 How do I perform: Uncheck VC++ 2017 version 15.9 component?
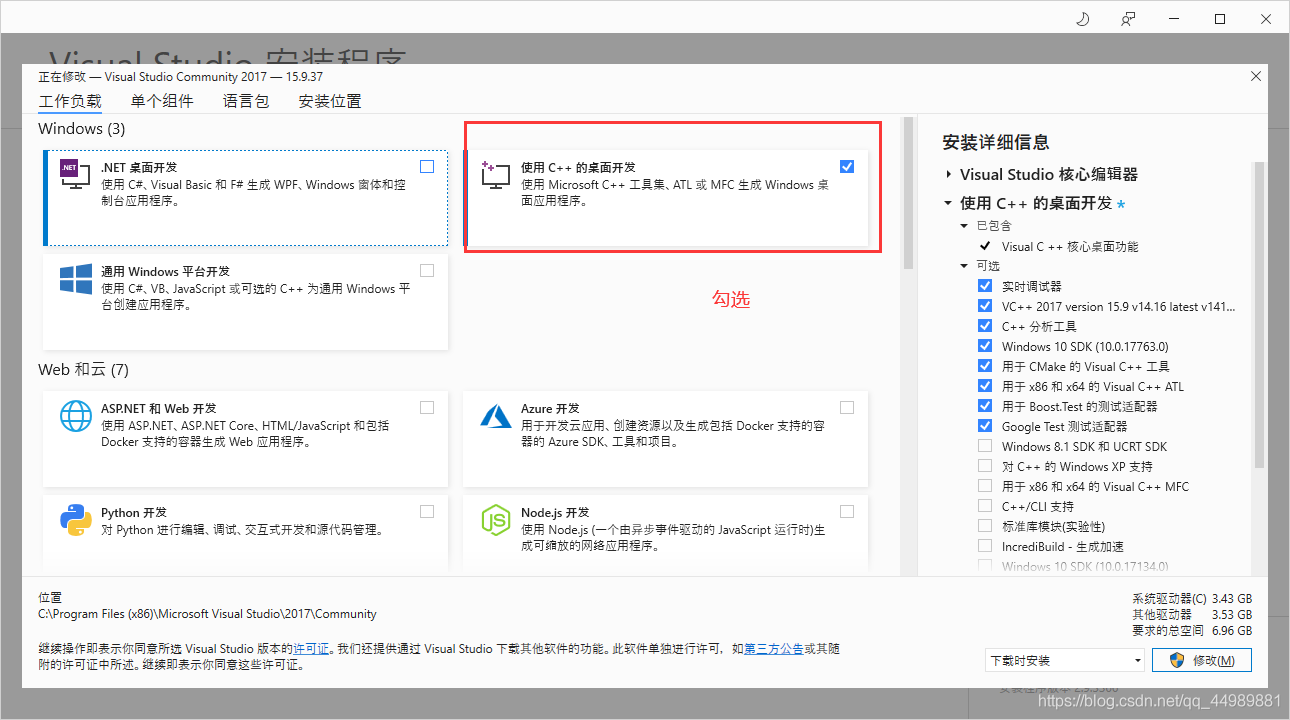coord(985,306)
